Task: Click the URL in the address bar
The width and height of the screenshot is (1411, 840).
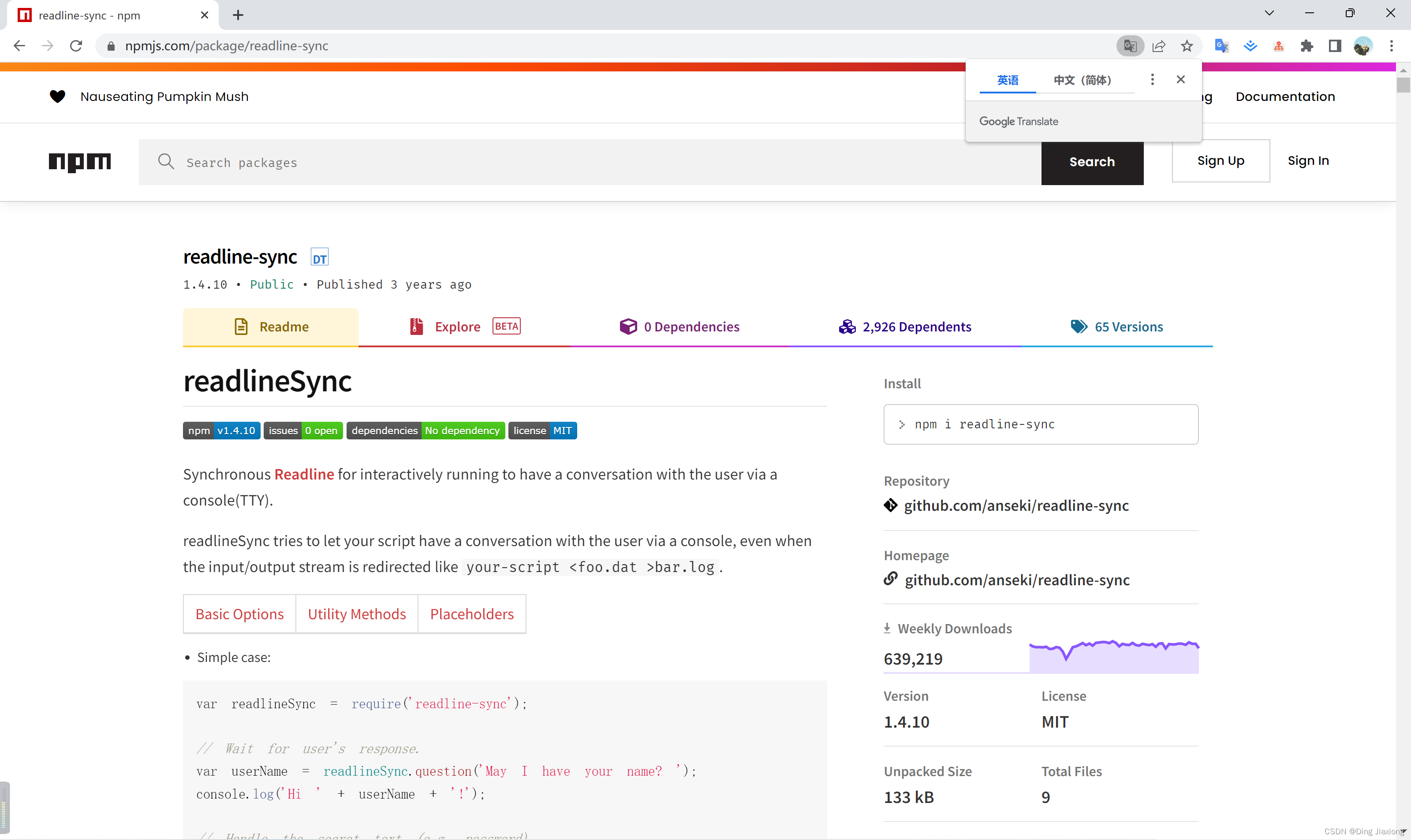Action: 227,46
